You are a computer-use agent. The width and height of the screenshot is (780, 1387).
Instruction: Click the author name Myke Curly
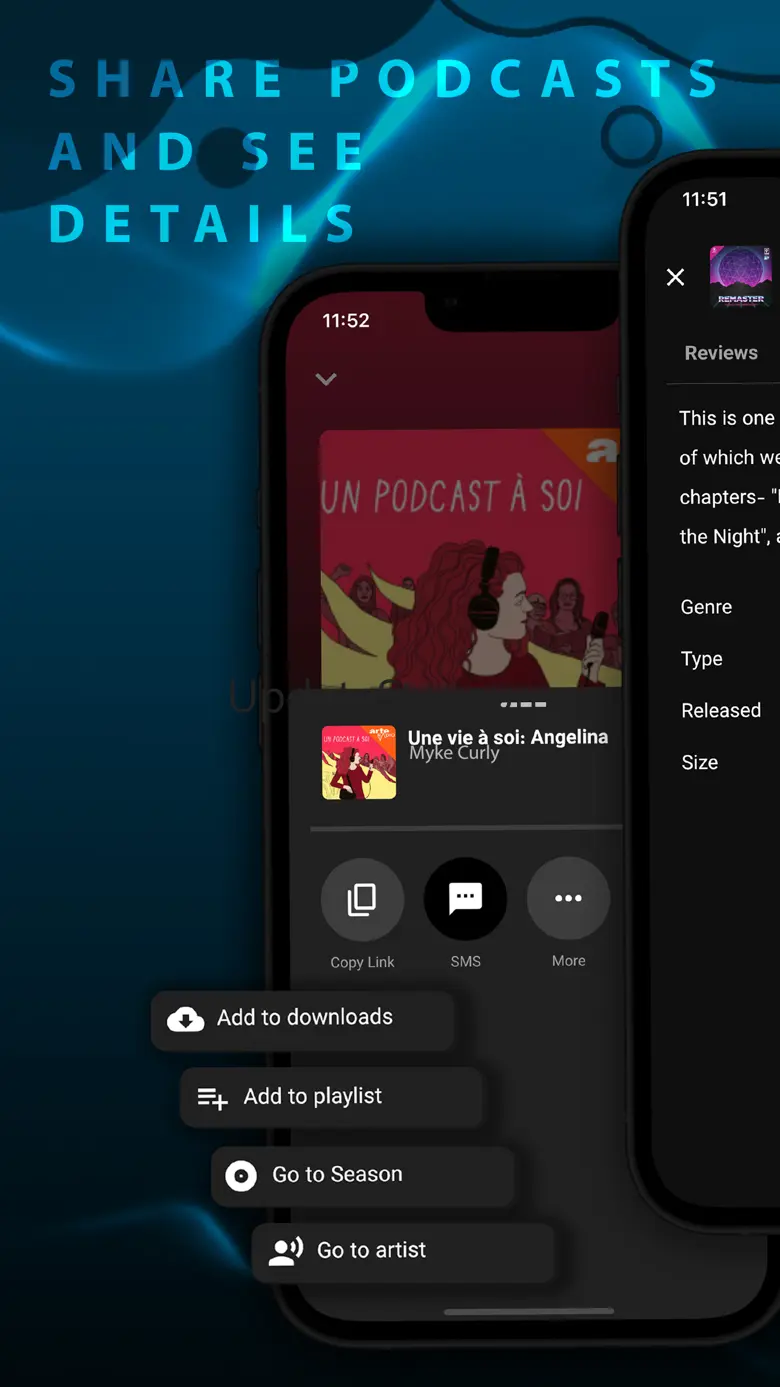[x=454, y=753]
